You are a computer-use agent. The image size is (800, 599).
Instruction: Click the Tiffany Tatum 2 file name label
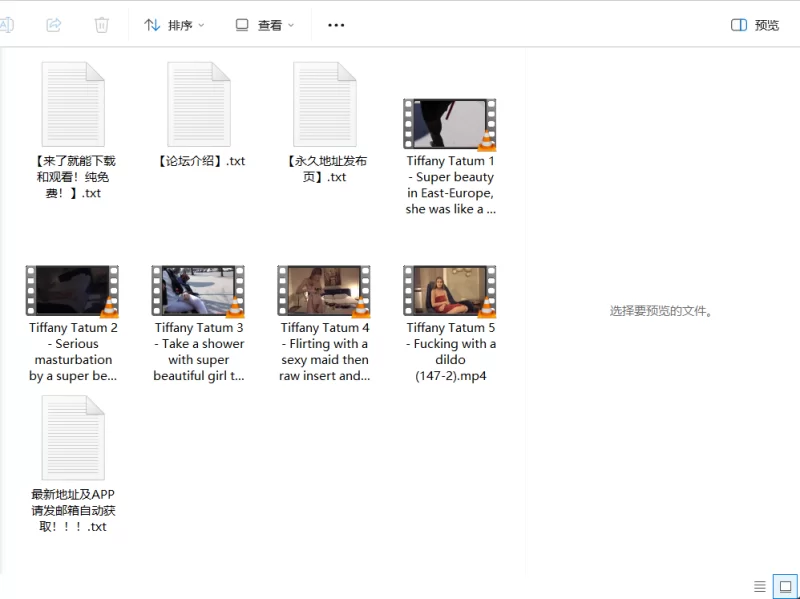(x=73, y=352)
